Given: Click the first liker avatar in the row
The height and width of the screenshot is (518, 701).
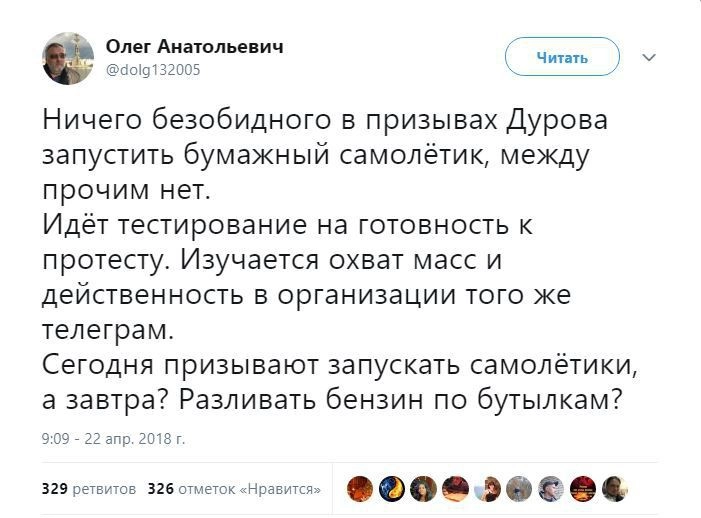Looking at the screenshot, I should [360, 489].
